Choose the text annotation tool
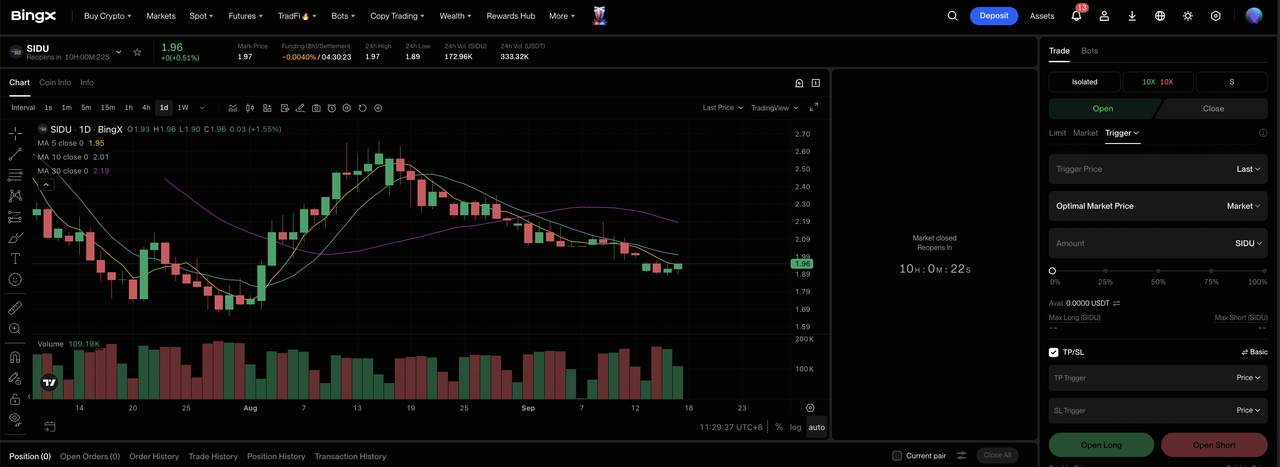The width and height of the screenshot is (1280, 467). click(15, 258)
